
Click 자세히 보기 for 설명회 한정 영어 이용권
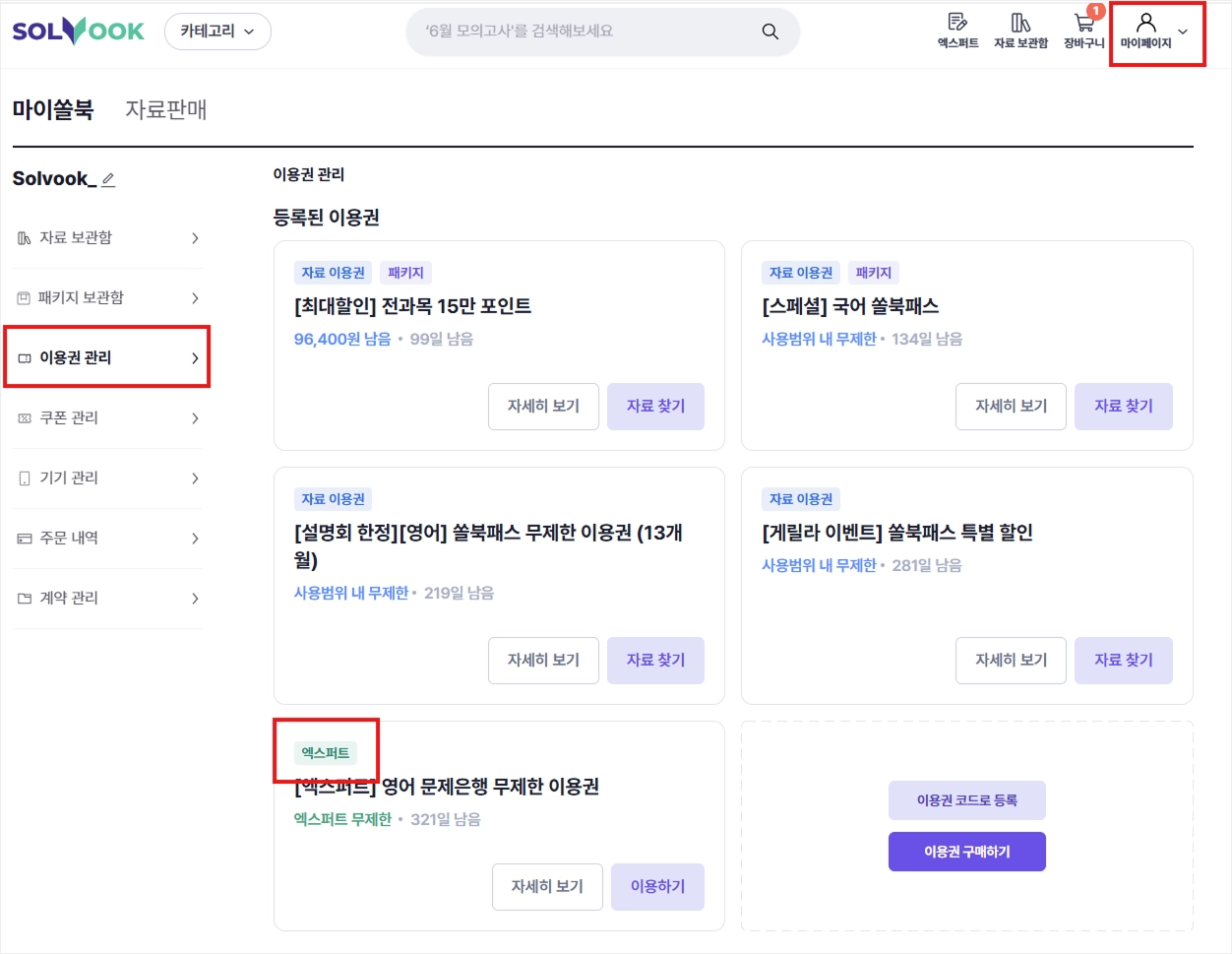543,661
